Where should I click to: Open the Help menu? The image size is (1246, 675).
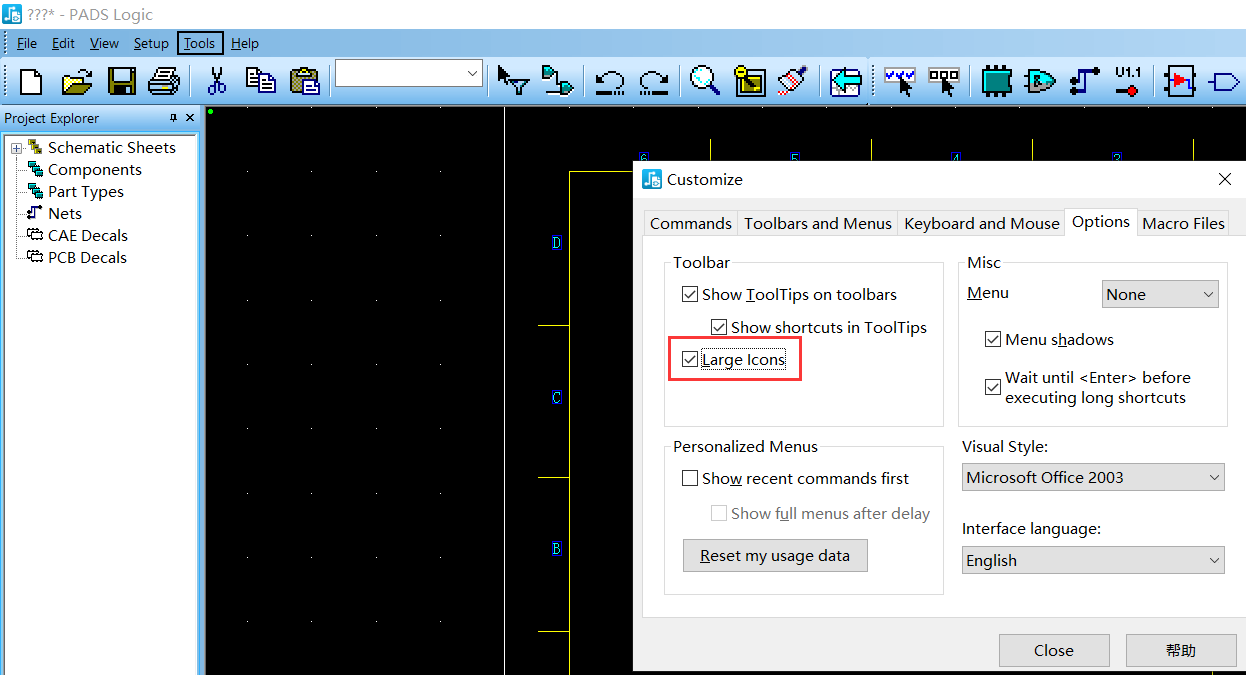coord(245,43)
